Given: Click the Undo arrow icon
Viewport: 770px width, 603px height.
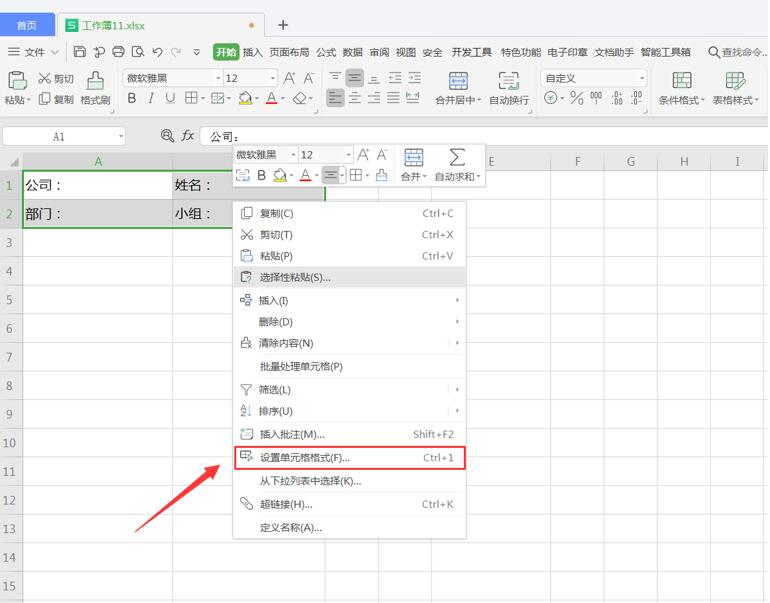Looking at the screenshot, I should click(x=157, y=52).
